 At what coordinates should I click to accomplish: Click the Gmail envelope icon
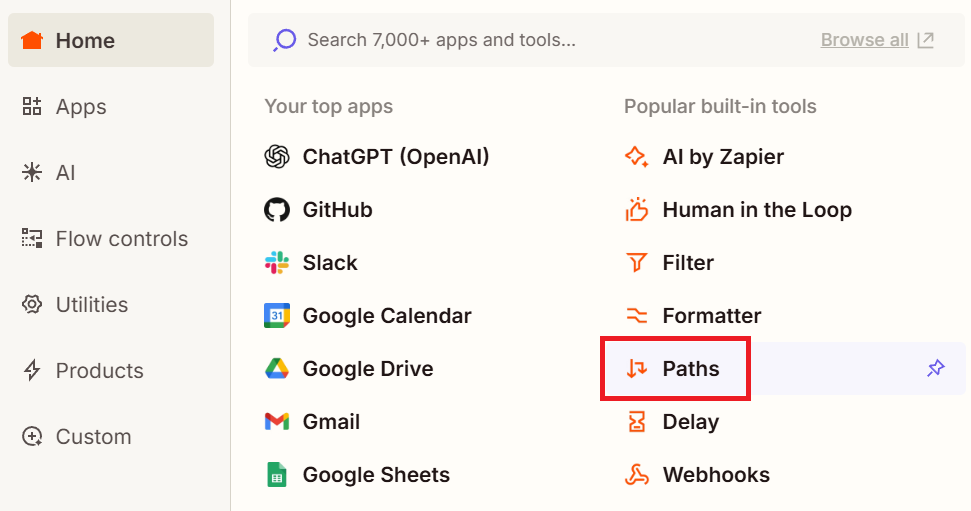click(x=277, y=422)
